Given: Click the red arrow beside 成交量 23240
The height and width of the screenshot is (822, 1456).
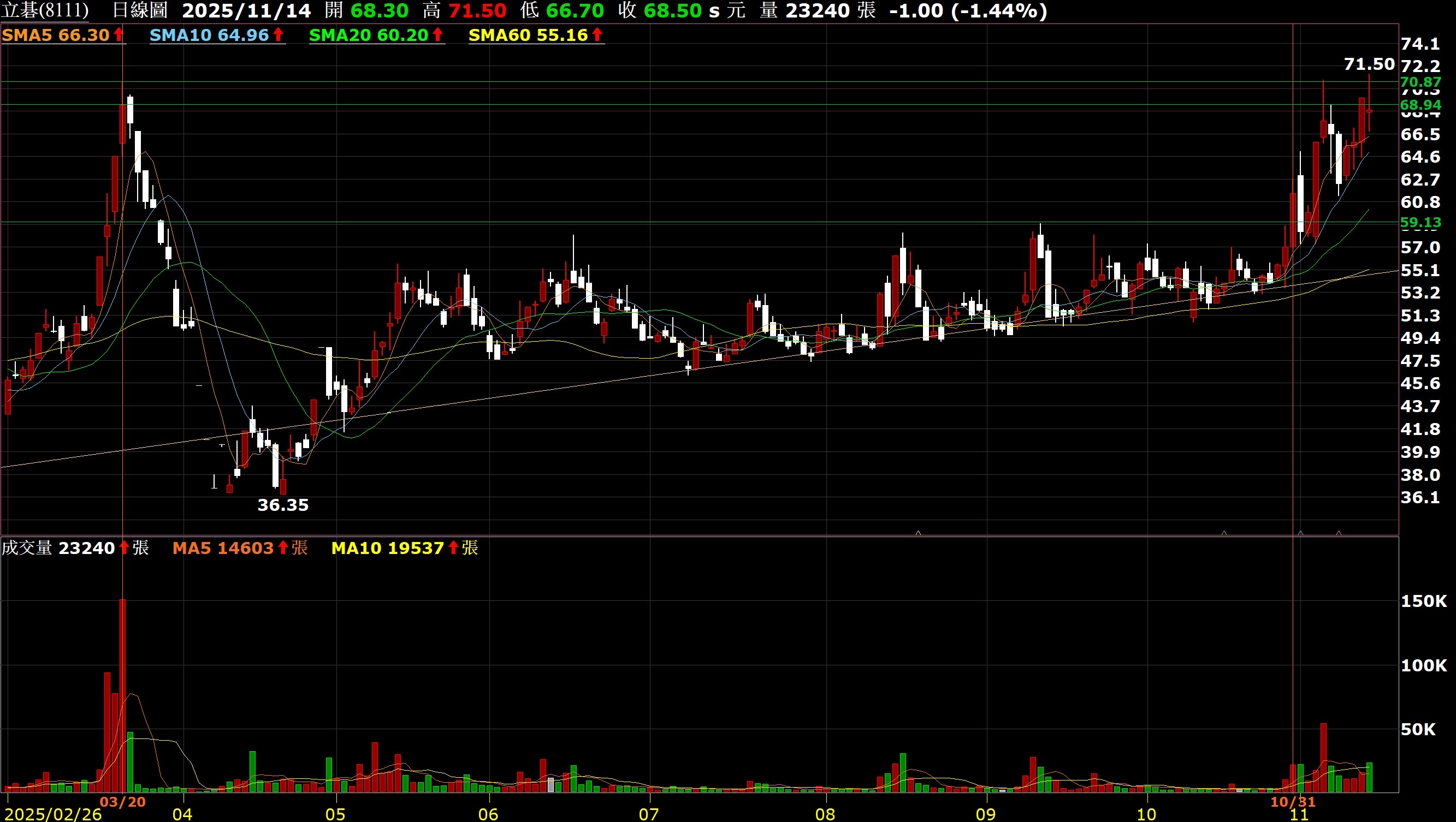Looking at the screenshot, I should pos(124,547).
